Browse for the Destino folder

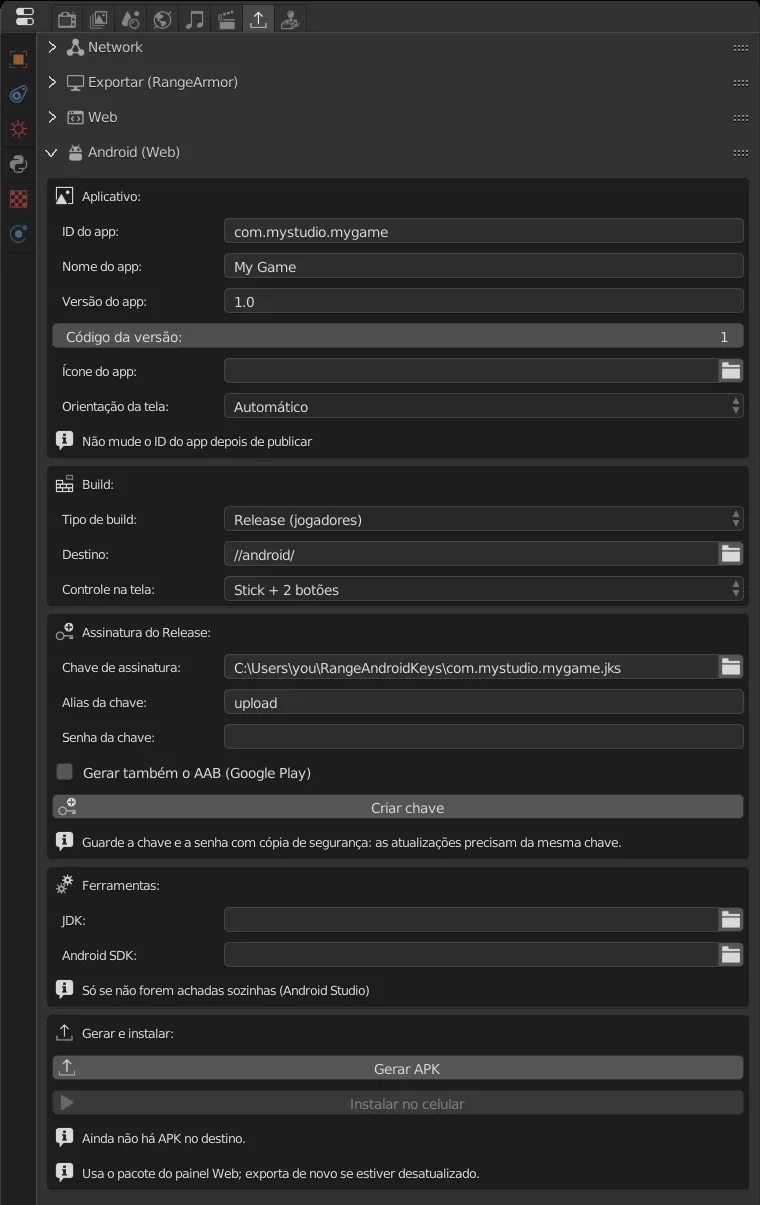coord(731,554)
